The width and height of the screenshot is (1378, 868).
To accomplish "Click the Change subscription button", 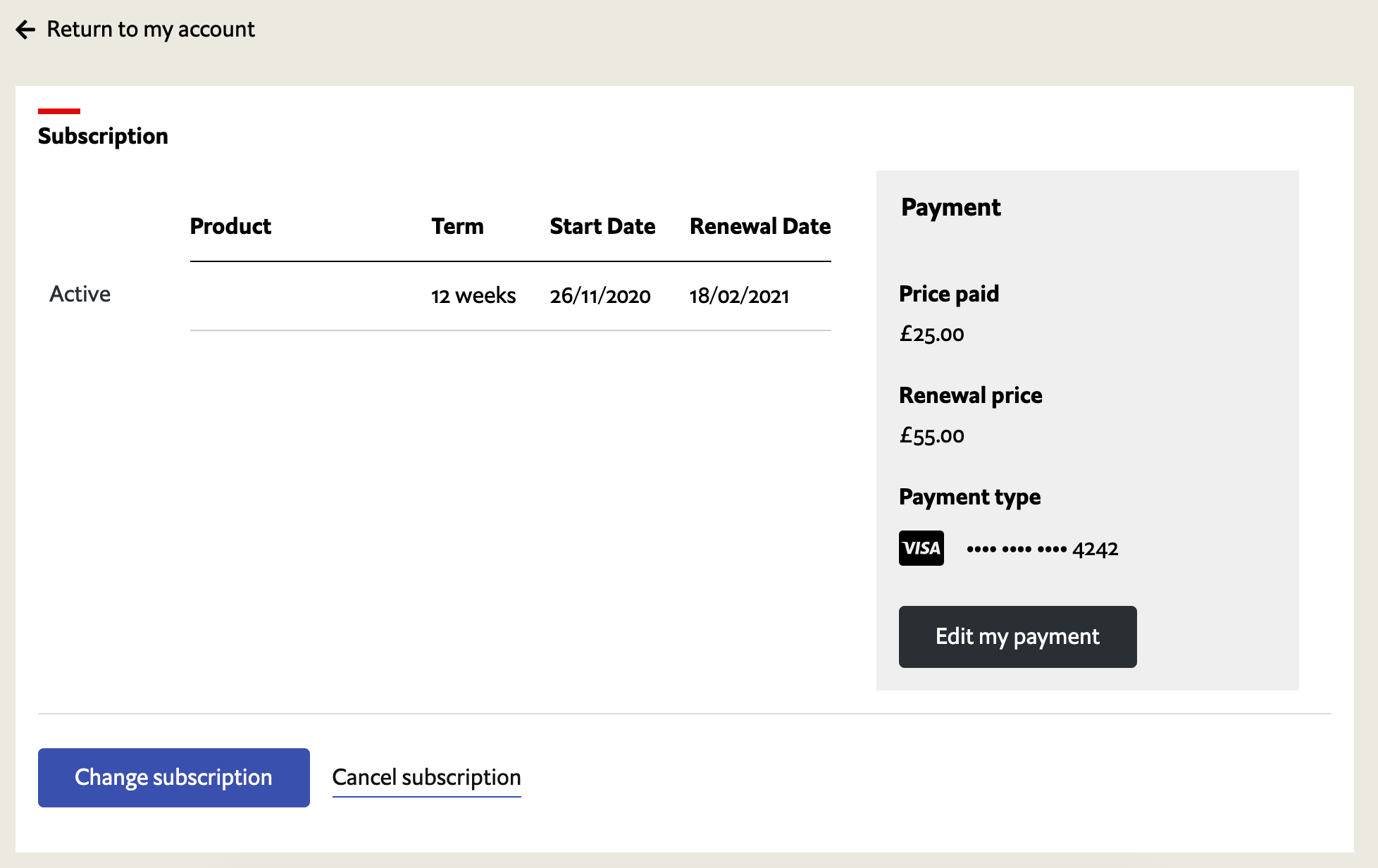I will (174, 777).
